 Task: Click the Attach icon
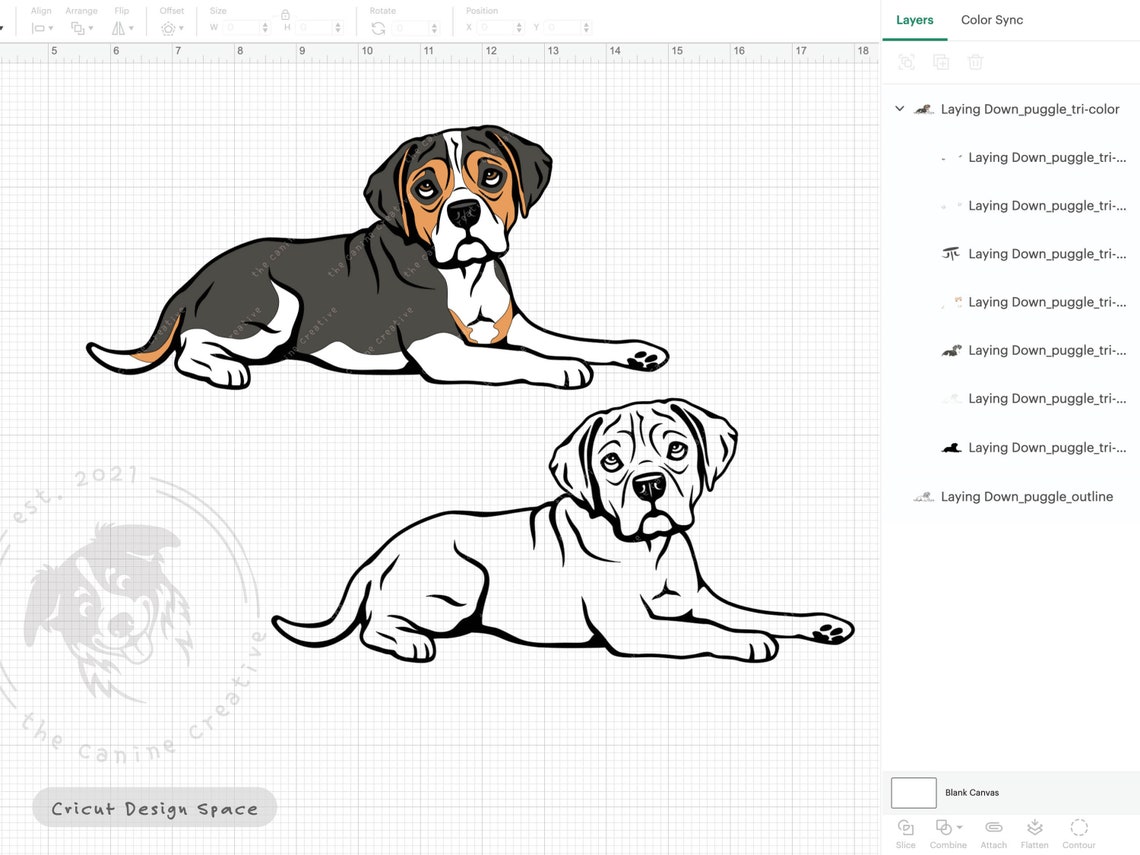point(993,829)
